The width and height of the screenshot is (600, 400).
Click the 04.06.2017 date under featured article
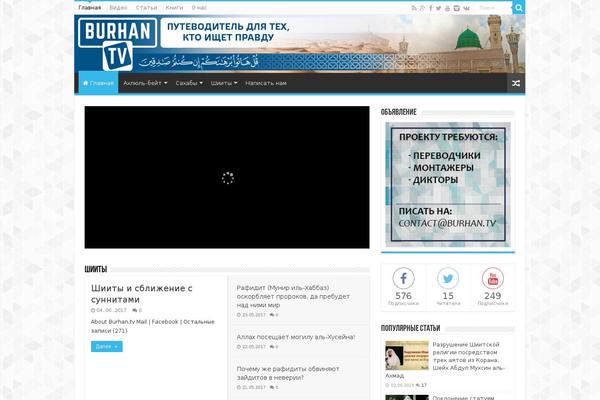point(111,310)
